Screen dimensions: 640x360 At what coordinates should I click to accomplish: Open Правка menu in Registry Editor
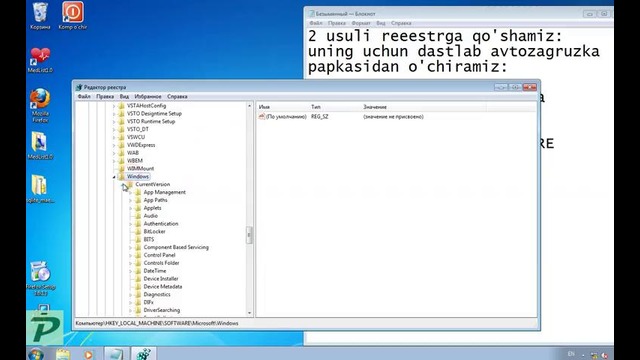[105, 97]
